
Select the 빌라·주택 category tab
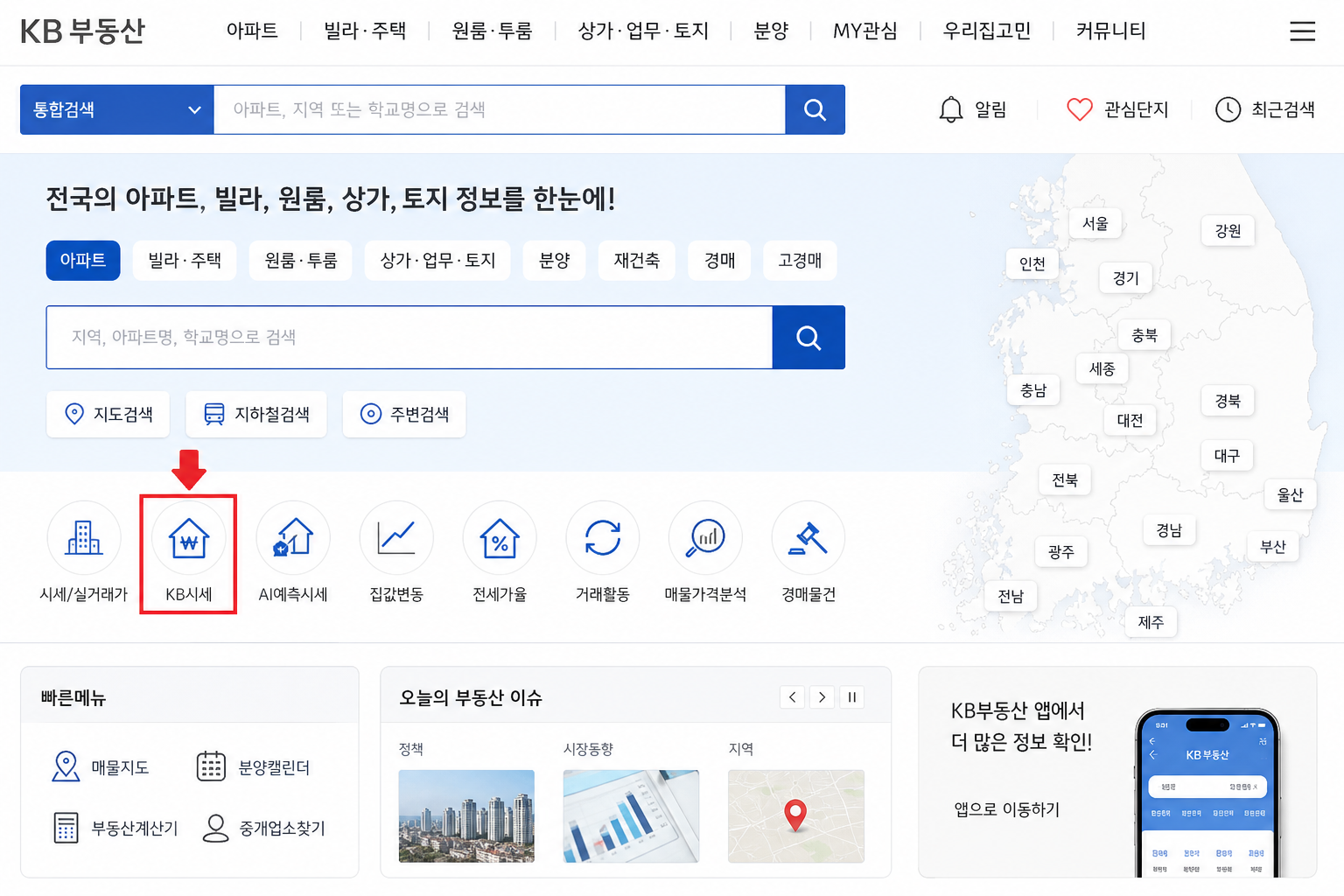click(185, 260)
